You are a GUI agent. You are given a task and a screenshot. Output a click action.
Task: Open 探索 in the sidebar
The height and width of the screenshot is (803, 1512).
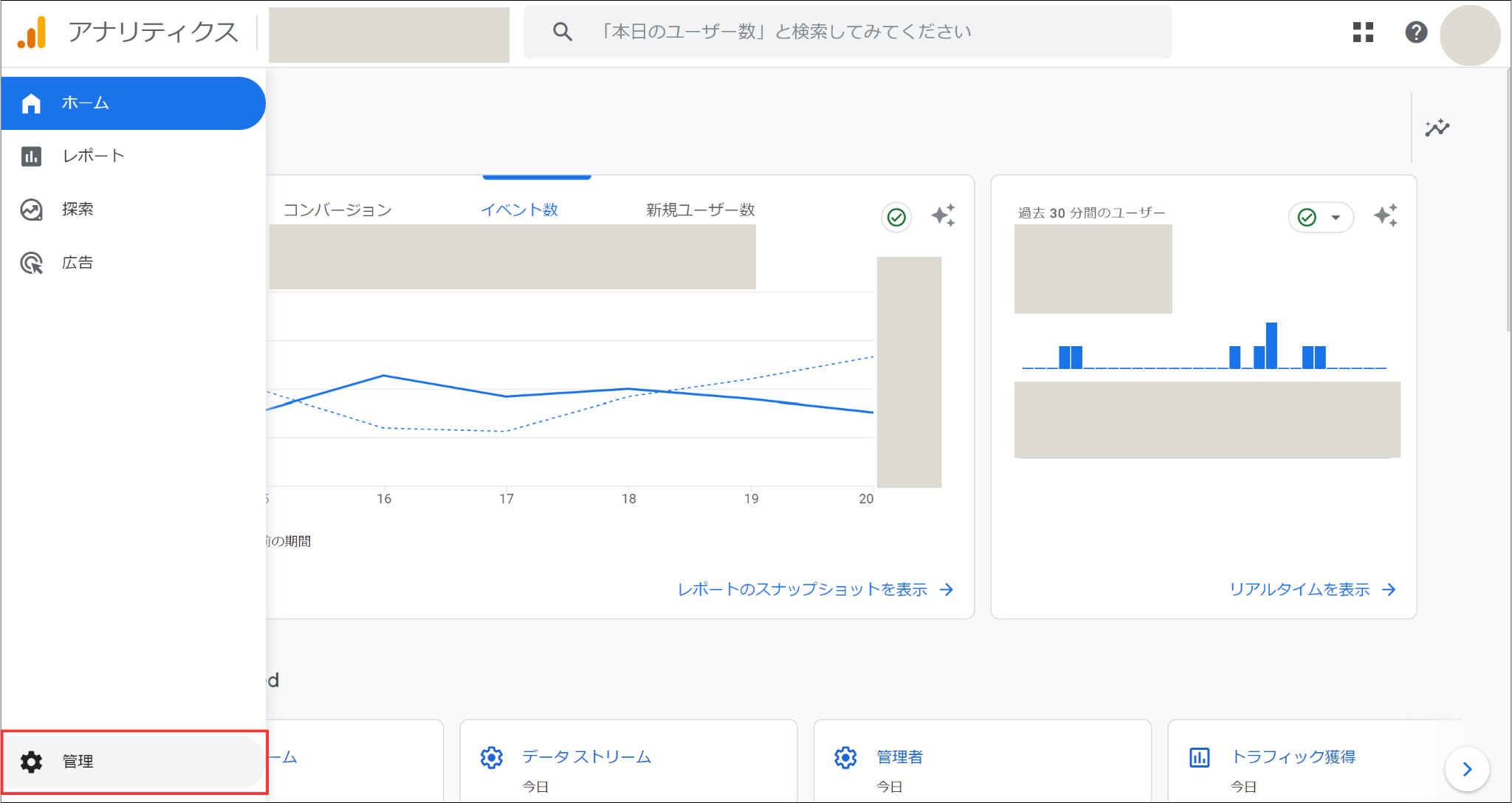point(133,210)
